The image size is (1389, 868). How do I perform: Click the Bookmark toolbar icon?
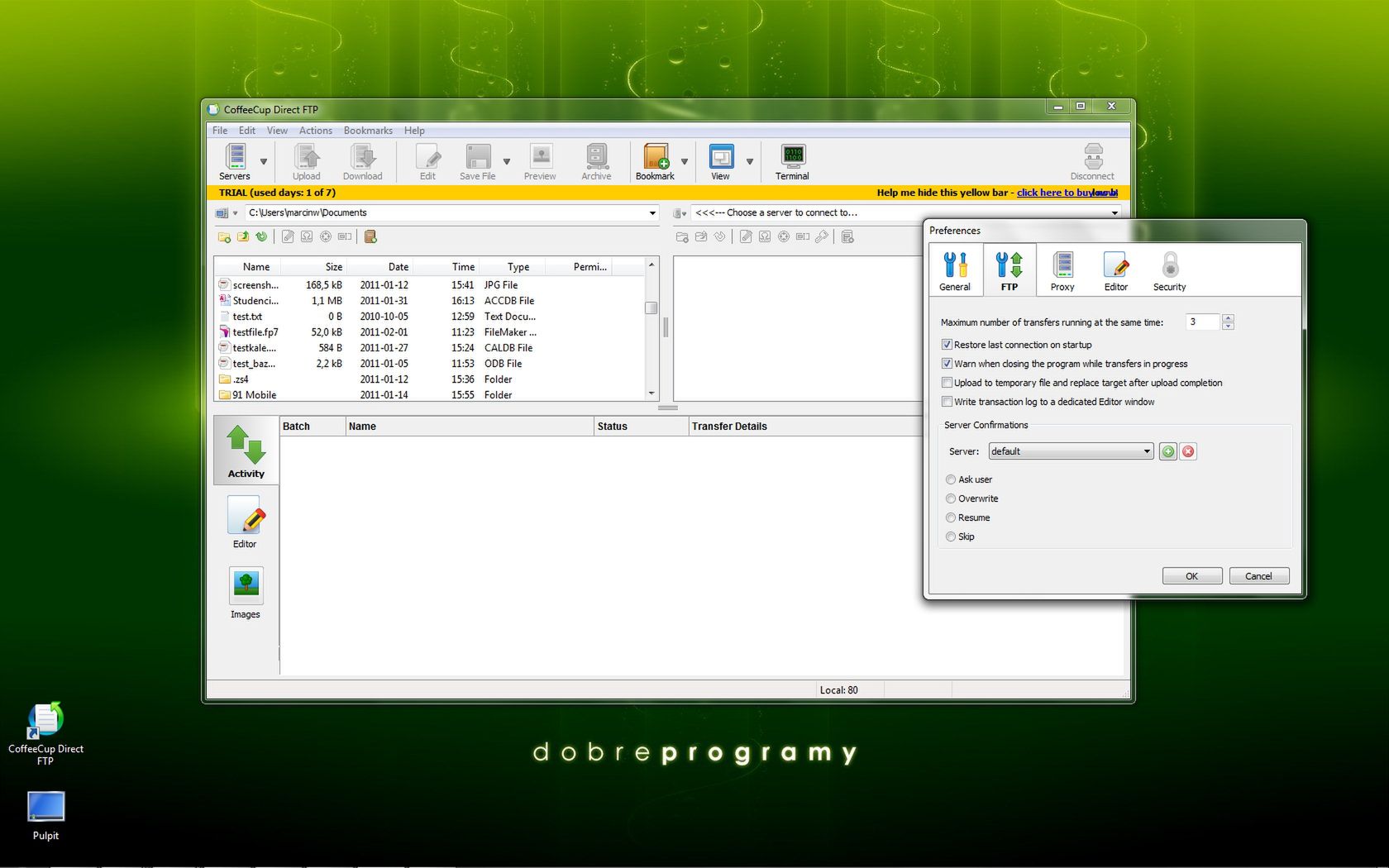click(655, 161)
